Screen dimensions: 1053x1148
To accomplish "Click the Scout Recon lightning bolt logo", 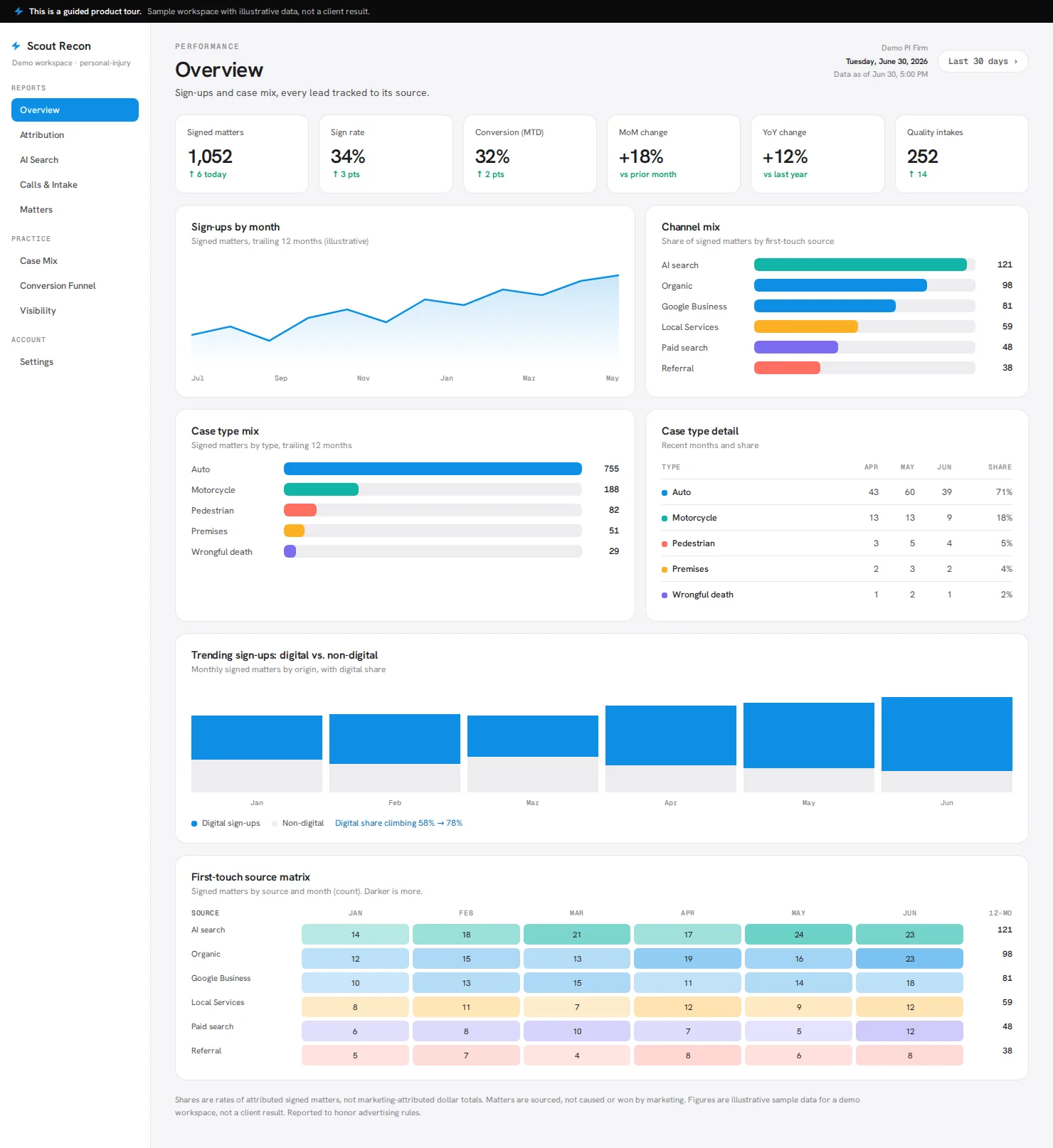I will (x=16, y=46).
